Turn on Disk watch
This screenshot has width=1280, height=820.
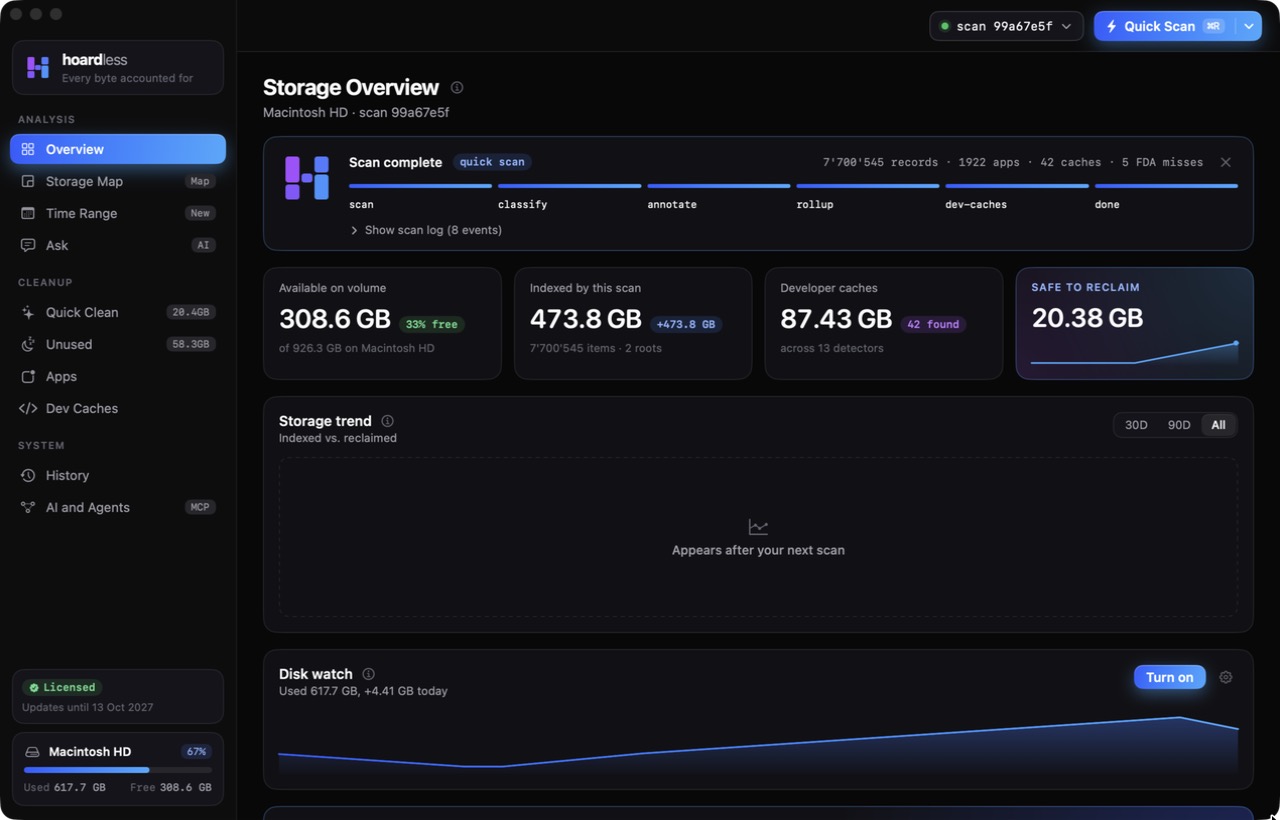click(1170, 677)
